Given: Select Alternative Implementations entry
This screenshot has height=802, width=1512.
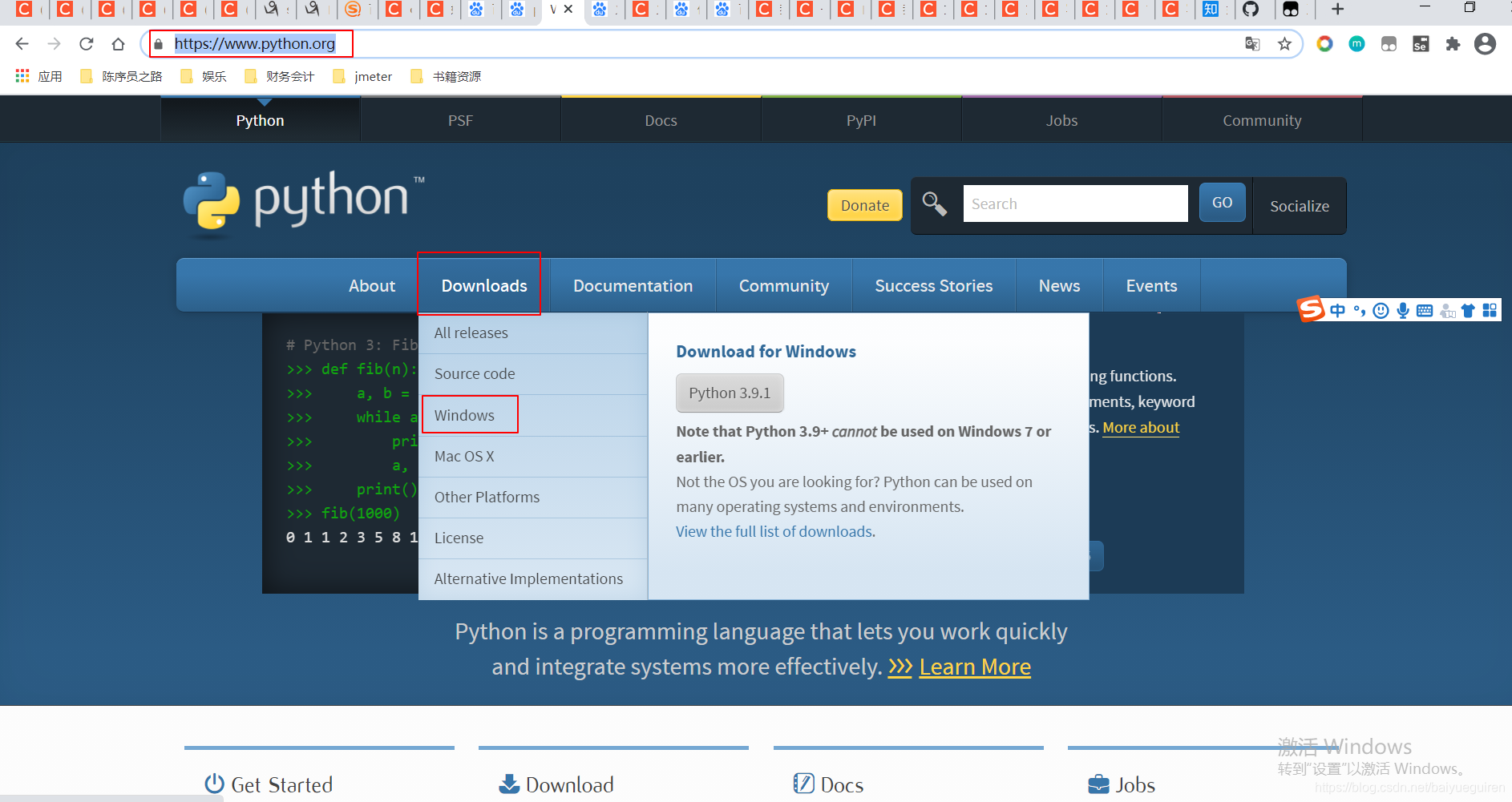Looking at the screenshot, I should click(533, 579).
